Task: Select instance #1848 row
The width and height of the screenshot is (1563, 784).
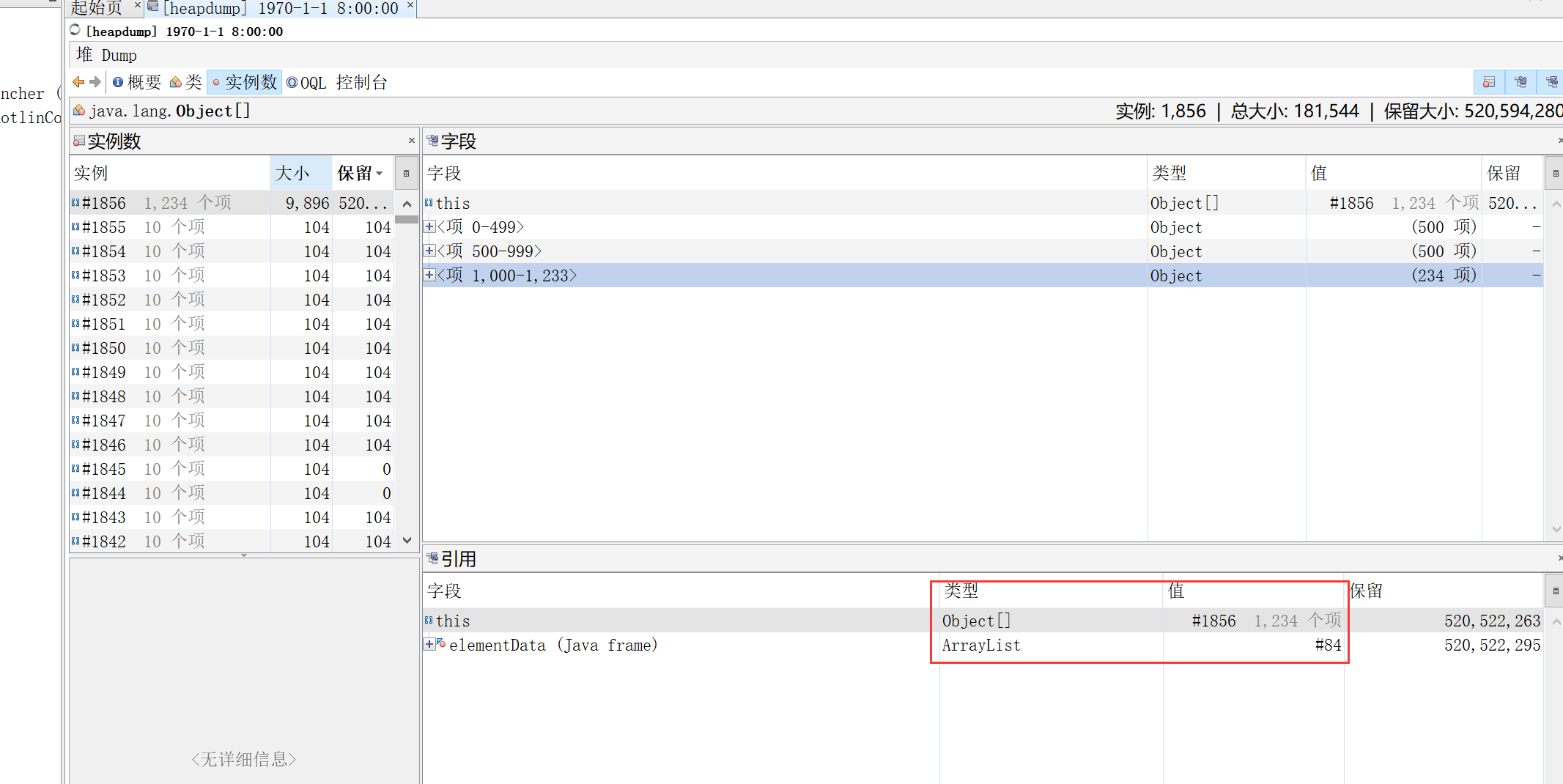Action: [x=232, y=396]
